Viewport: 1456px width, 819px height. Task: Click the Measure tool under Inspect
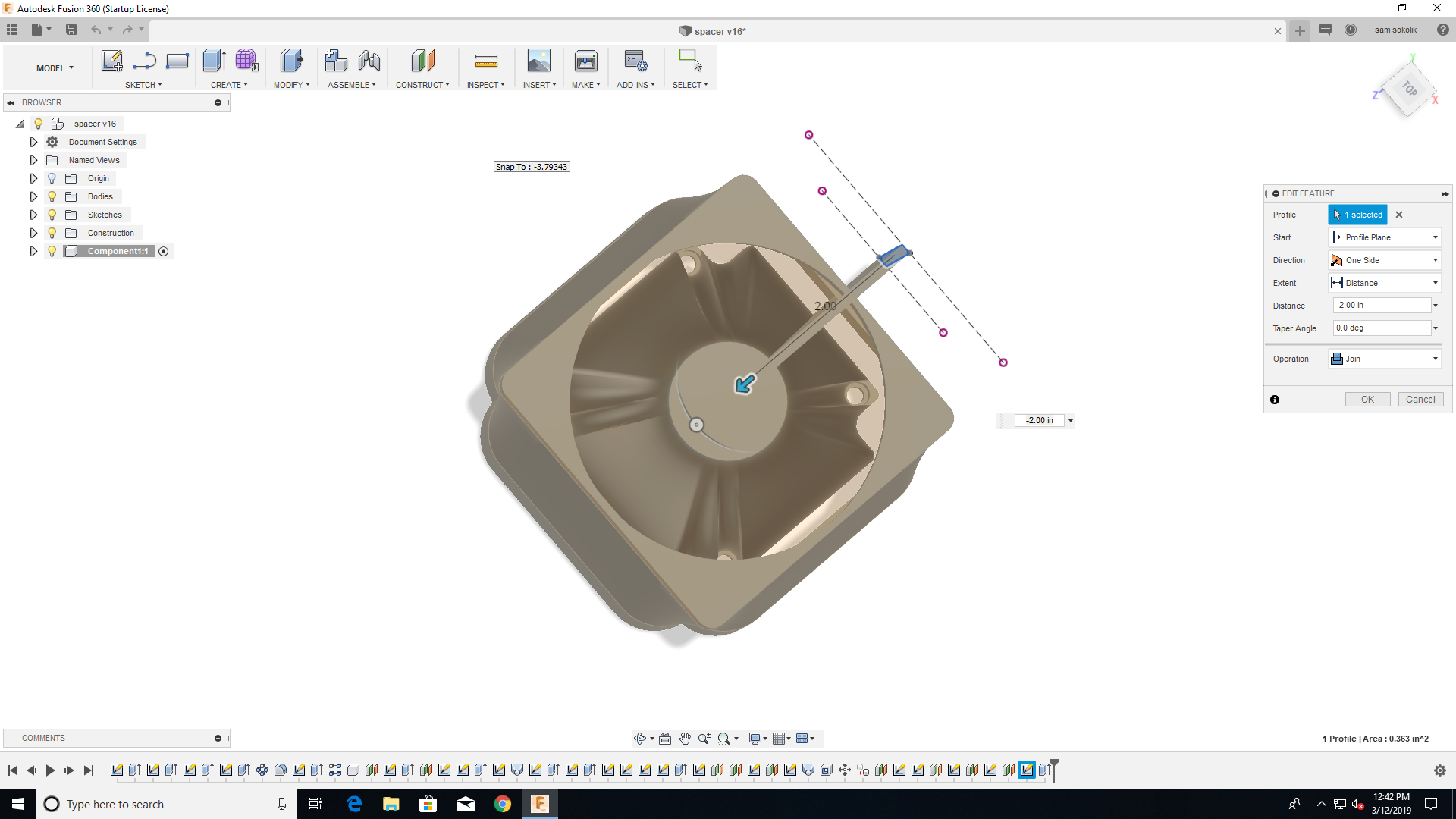click(x=486, y=61)
